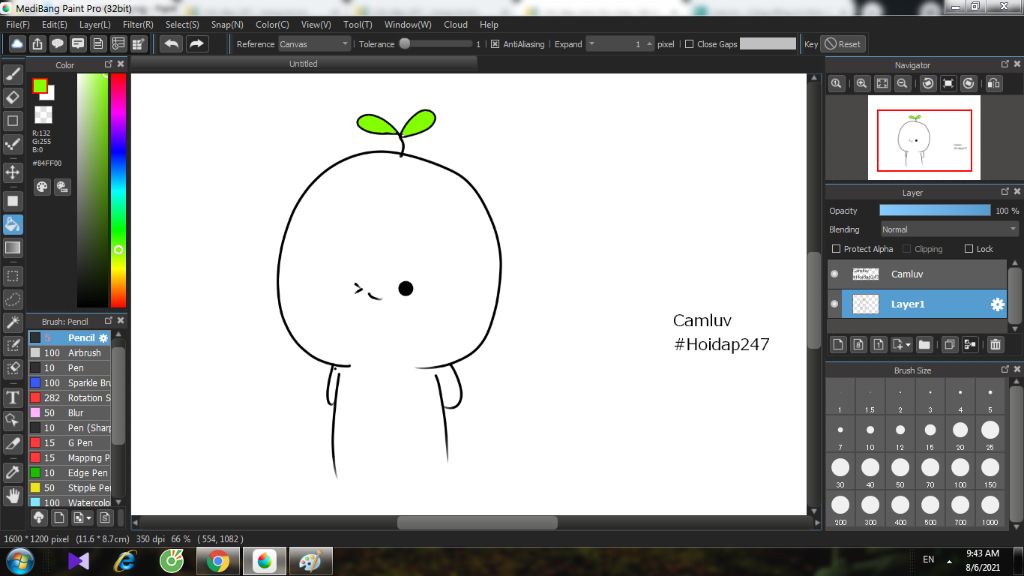The width and height of the screenshot is (1024, 576).
Task: Delete layer with trash icon
Action: point(995,344)
